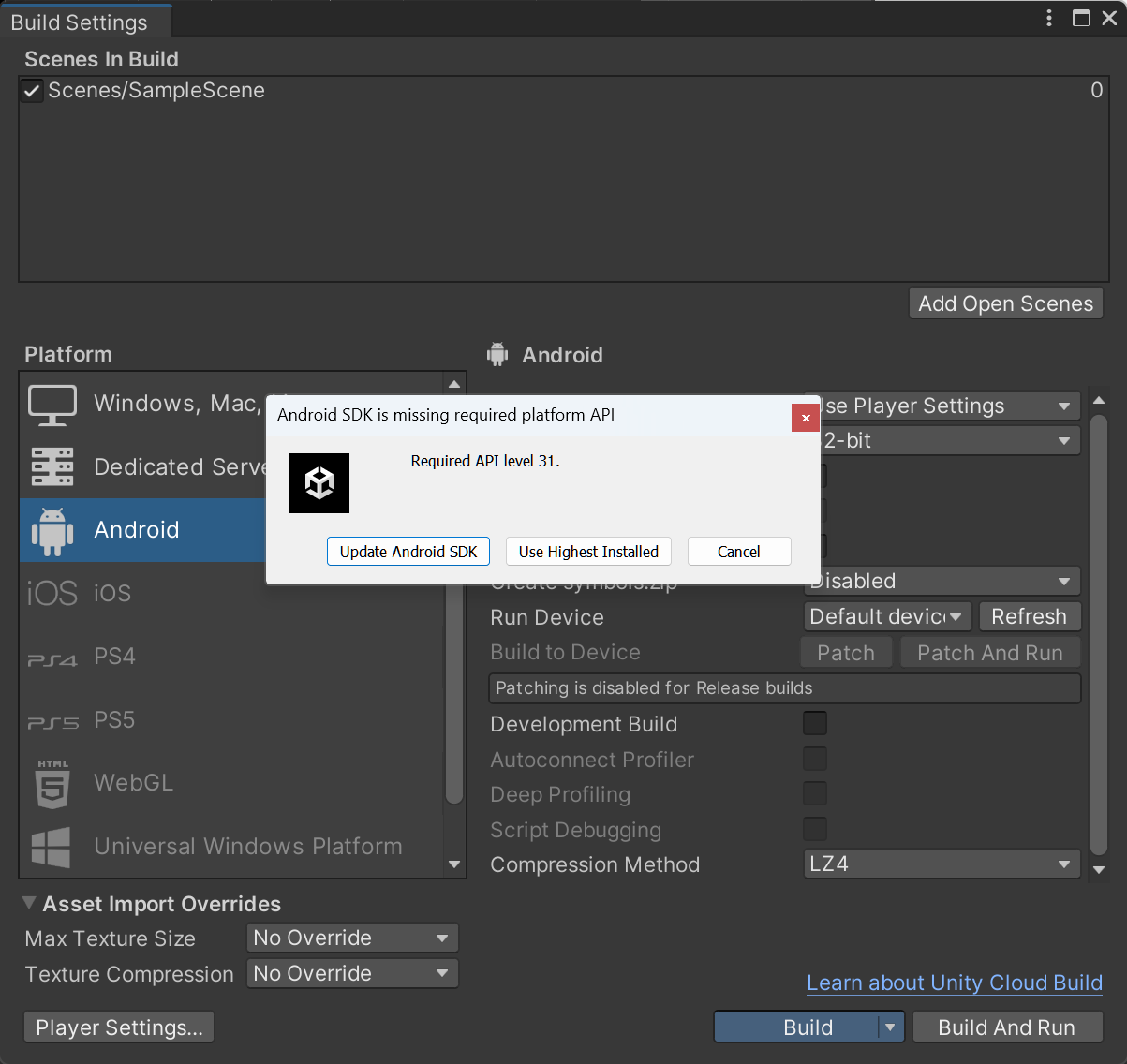Click Android settings scroll-up arrow
Screen dimensions: 1127x1064
(1100, 401)
